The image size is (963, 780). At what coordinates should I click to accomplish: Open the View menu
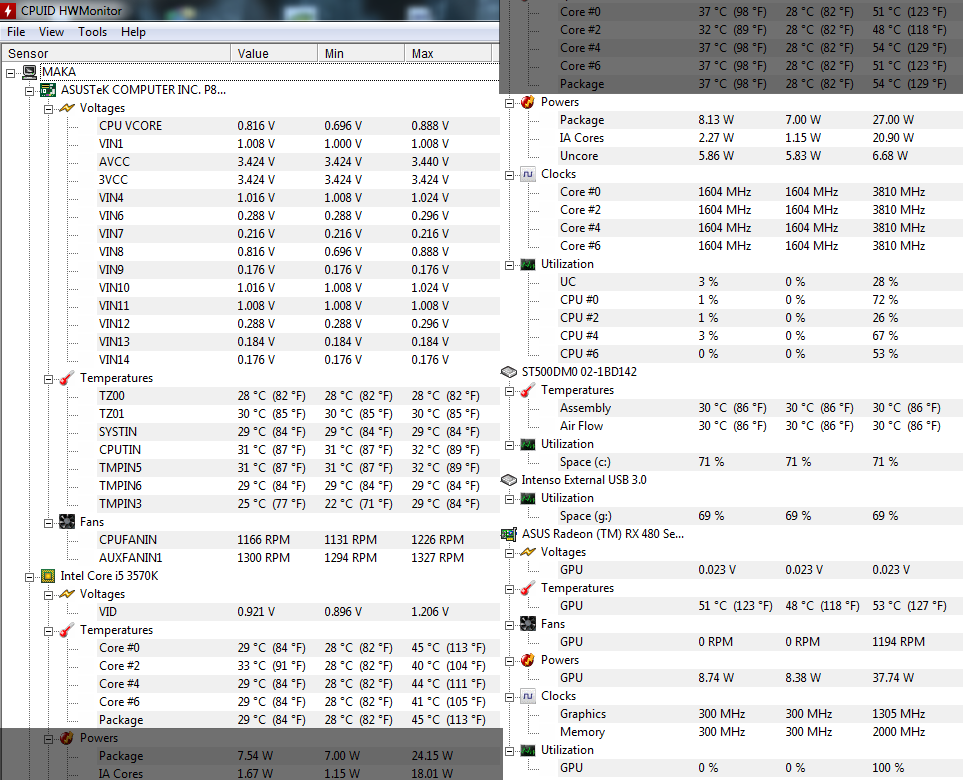click(51, 32)
